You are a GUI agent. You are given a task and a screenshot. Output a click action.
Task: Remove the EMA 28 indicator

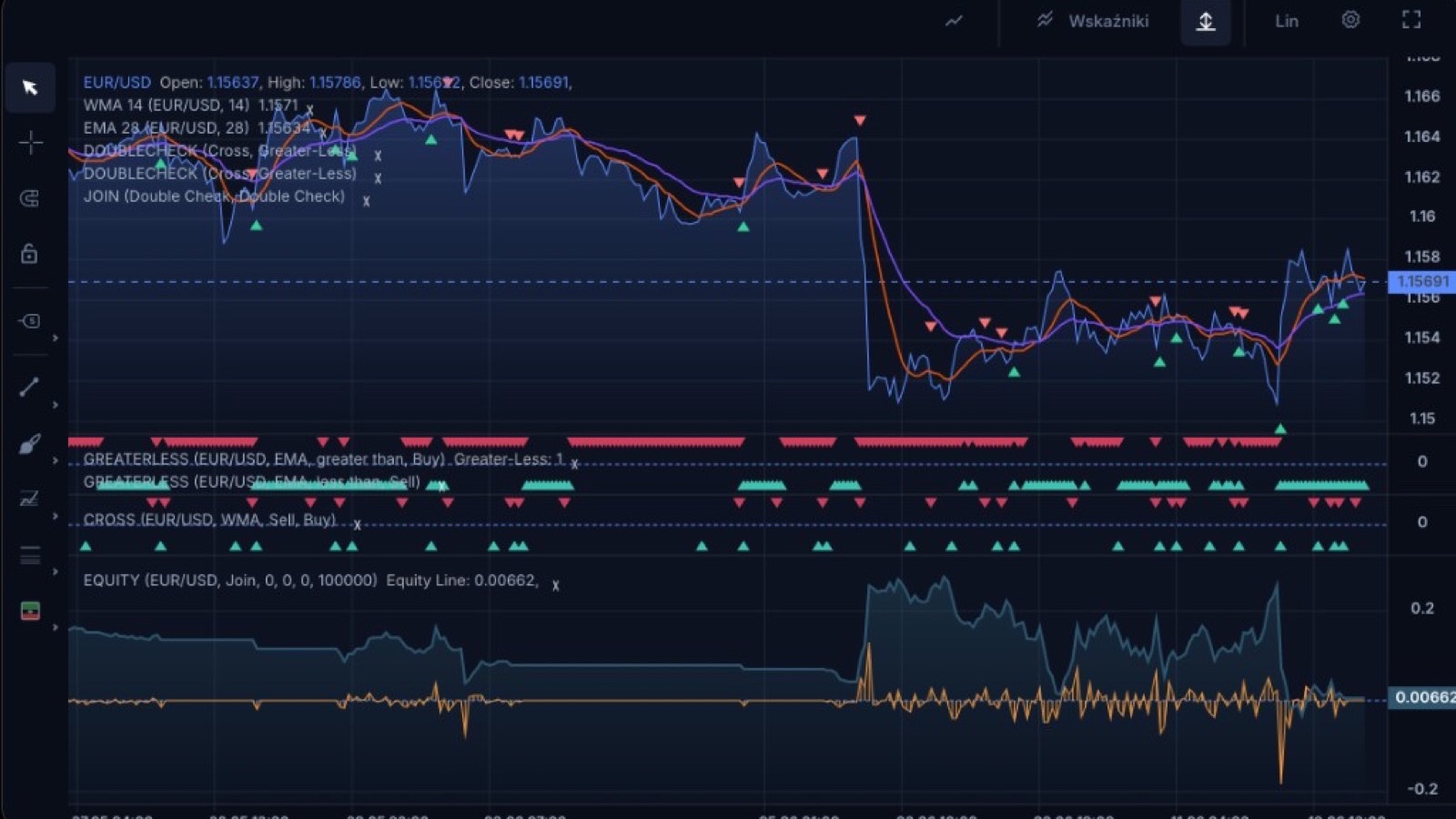322,133
